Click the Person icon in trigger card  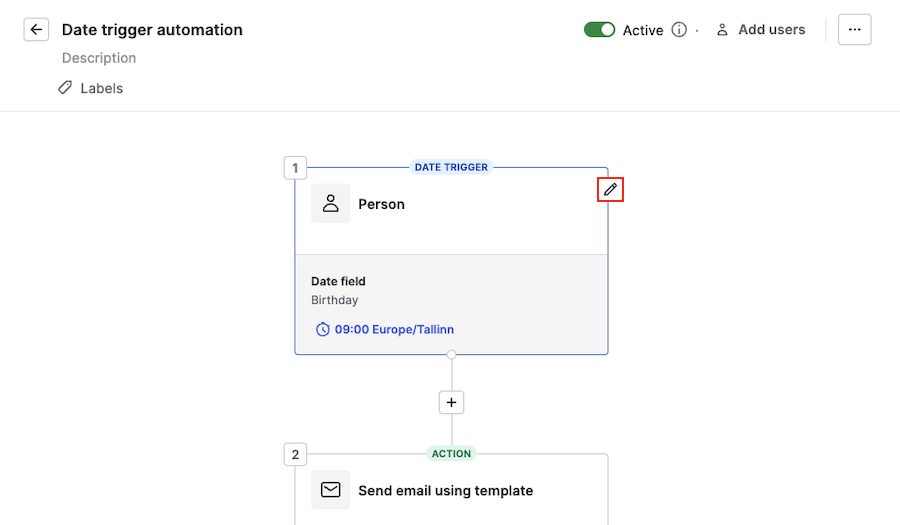click(330, 203)
